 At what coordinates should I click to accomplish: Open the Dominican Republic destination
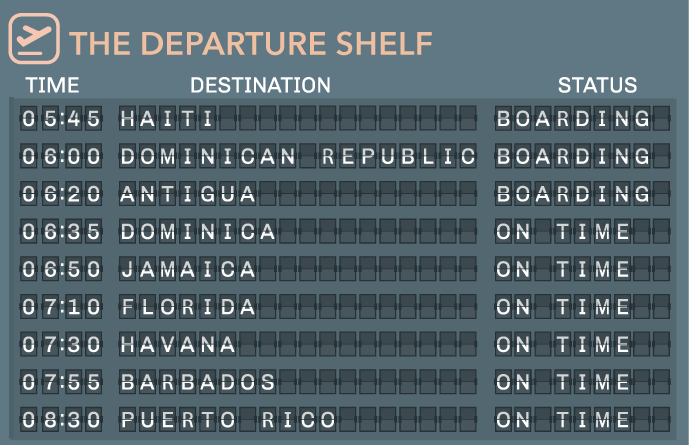[x=298, y=156]
